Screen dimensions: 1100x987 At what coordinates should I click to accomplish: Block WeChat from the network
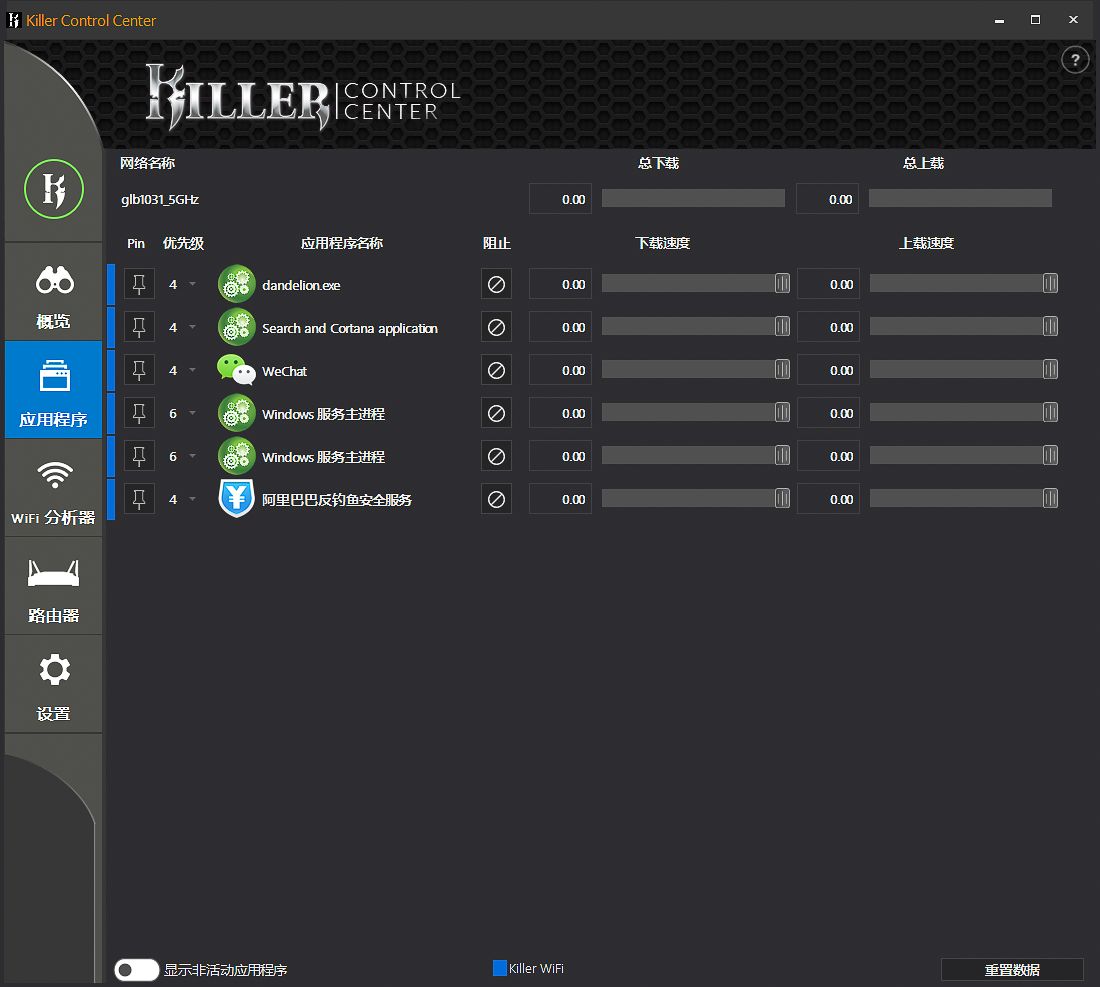point(496,370)
